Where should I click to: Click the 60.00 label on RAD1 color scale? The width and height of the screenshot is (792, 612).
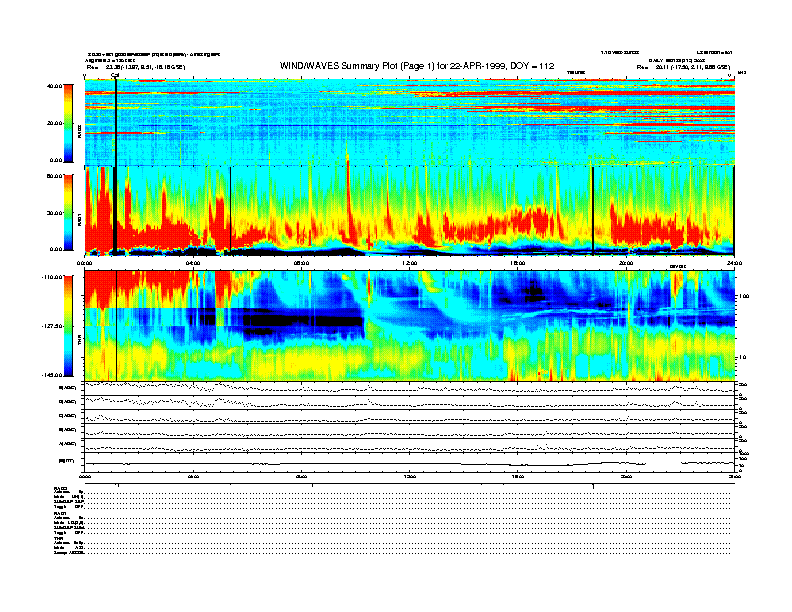[54, 176]
